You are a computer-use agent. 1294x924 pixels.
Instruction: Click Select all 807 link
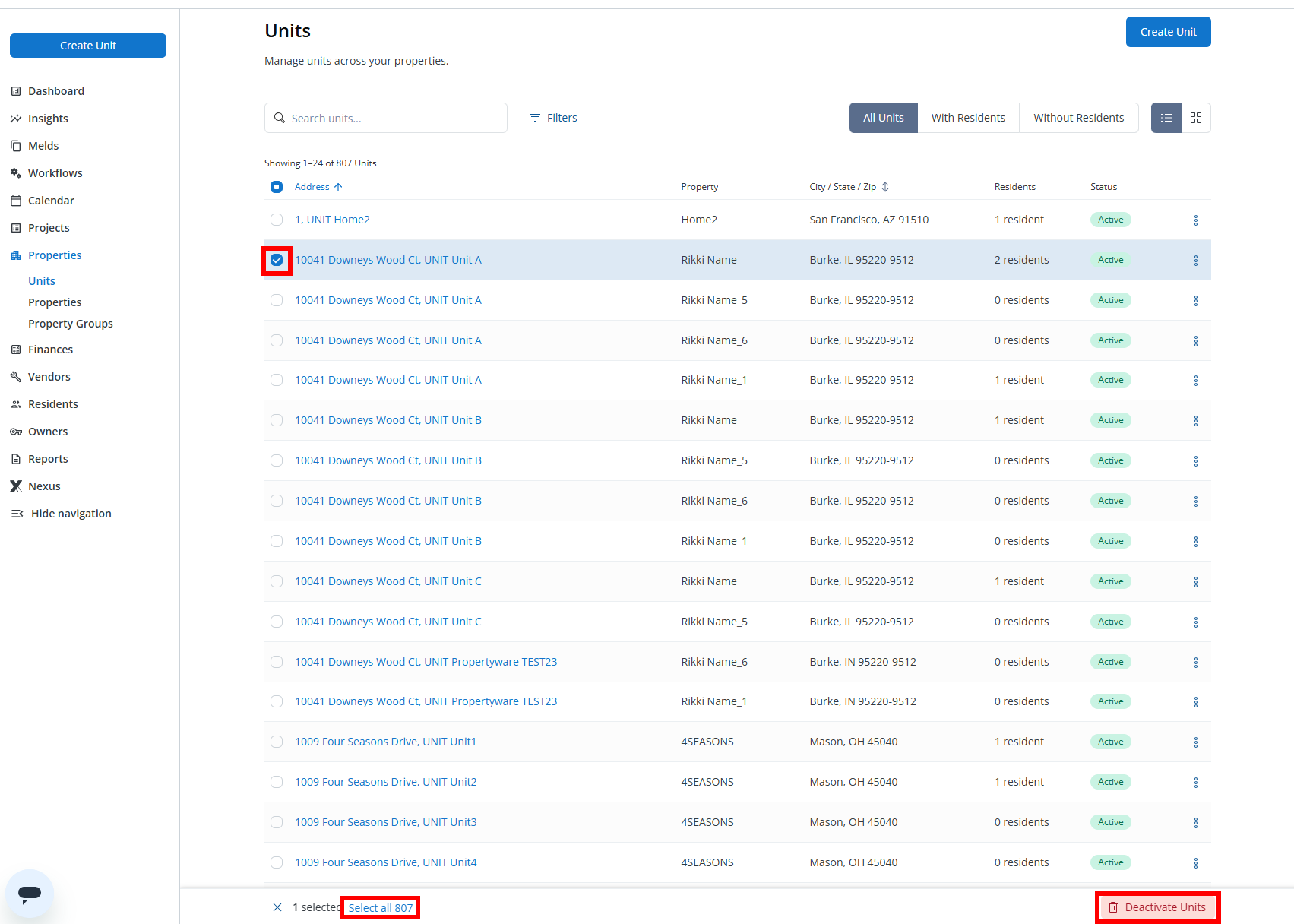[380, 907]
